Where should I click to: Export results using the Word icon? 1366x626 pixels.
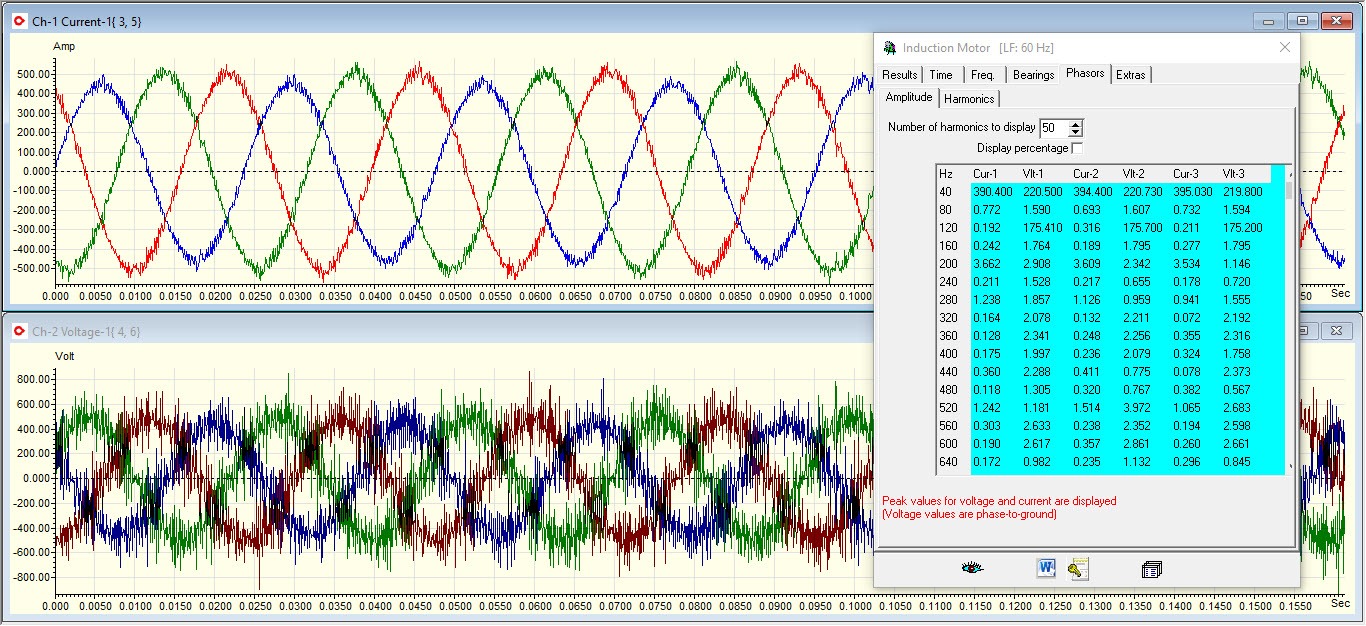[x=1046, y=568]
